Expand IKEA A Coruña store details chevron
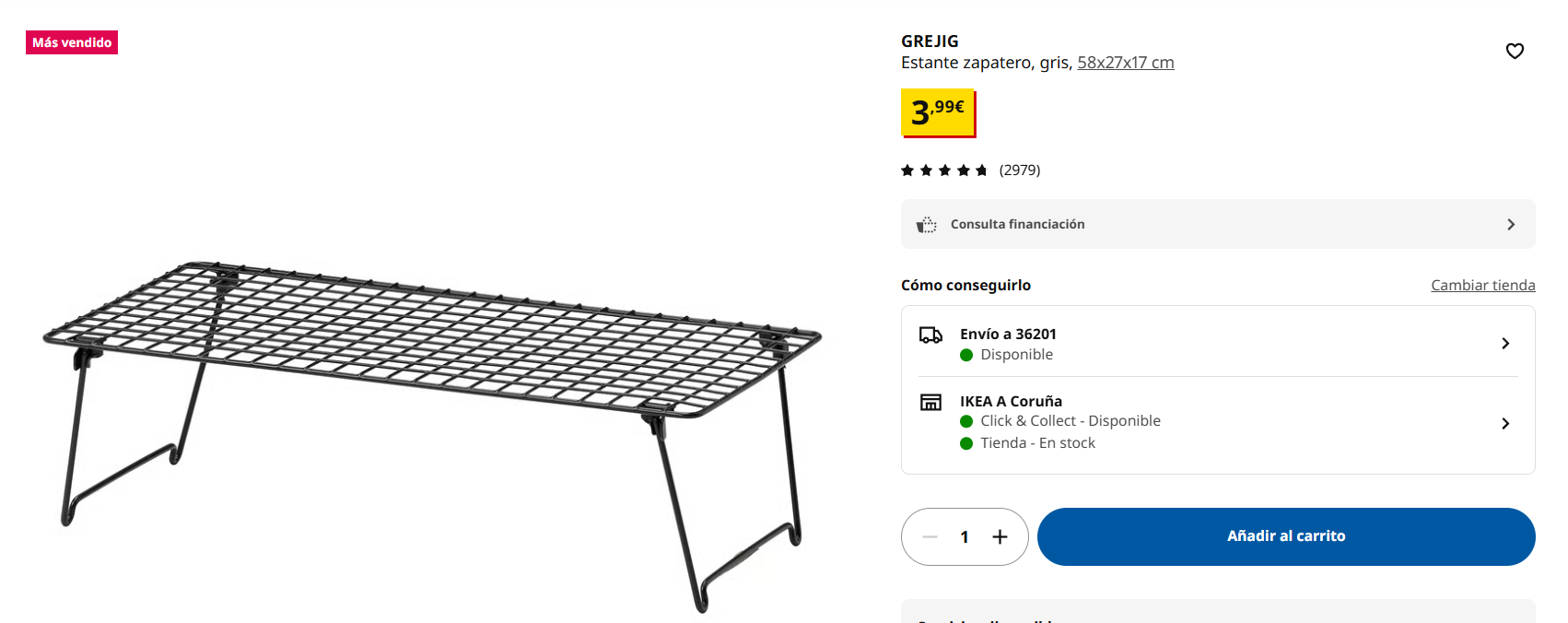 tap(1505, 424)
